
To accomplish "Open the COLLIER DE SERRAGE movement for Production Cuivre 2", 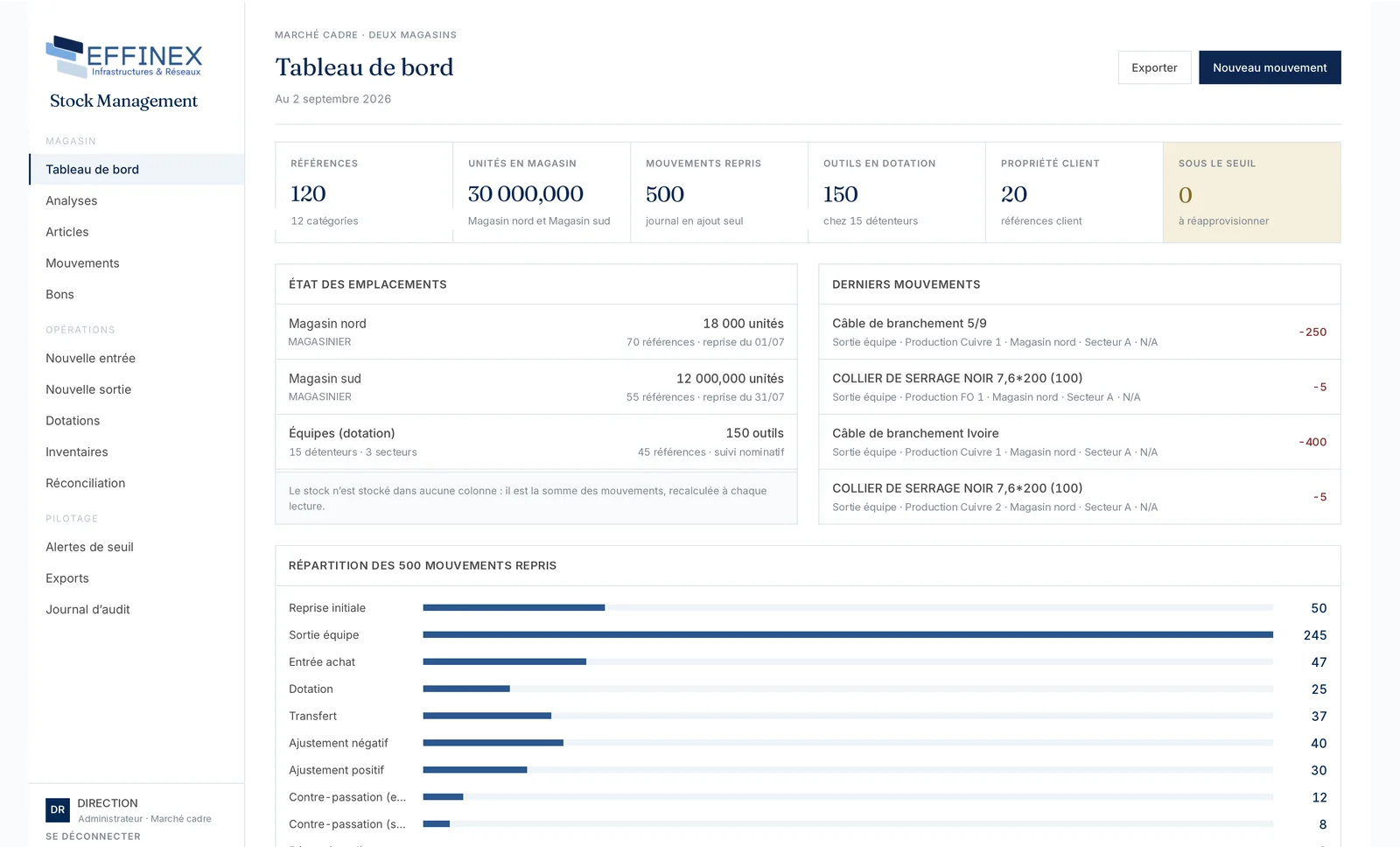I will tap(1080, 497).
